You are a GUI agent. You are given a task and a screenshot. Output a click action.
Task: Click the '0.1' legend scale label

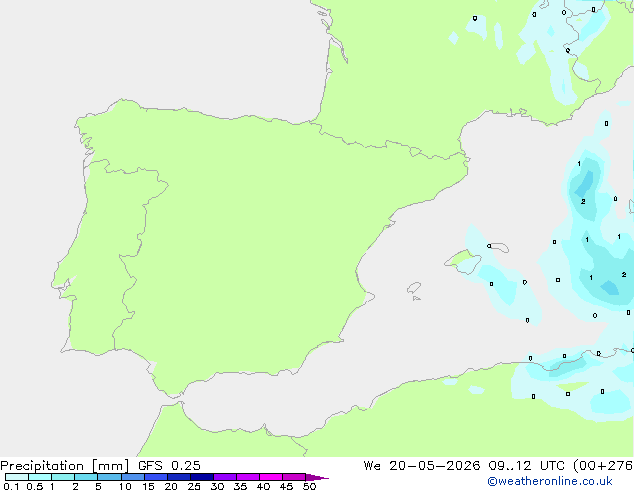(x=11, y=486)
